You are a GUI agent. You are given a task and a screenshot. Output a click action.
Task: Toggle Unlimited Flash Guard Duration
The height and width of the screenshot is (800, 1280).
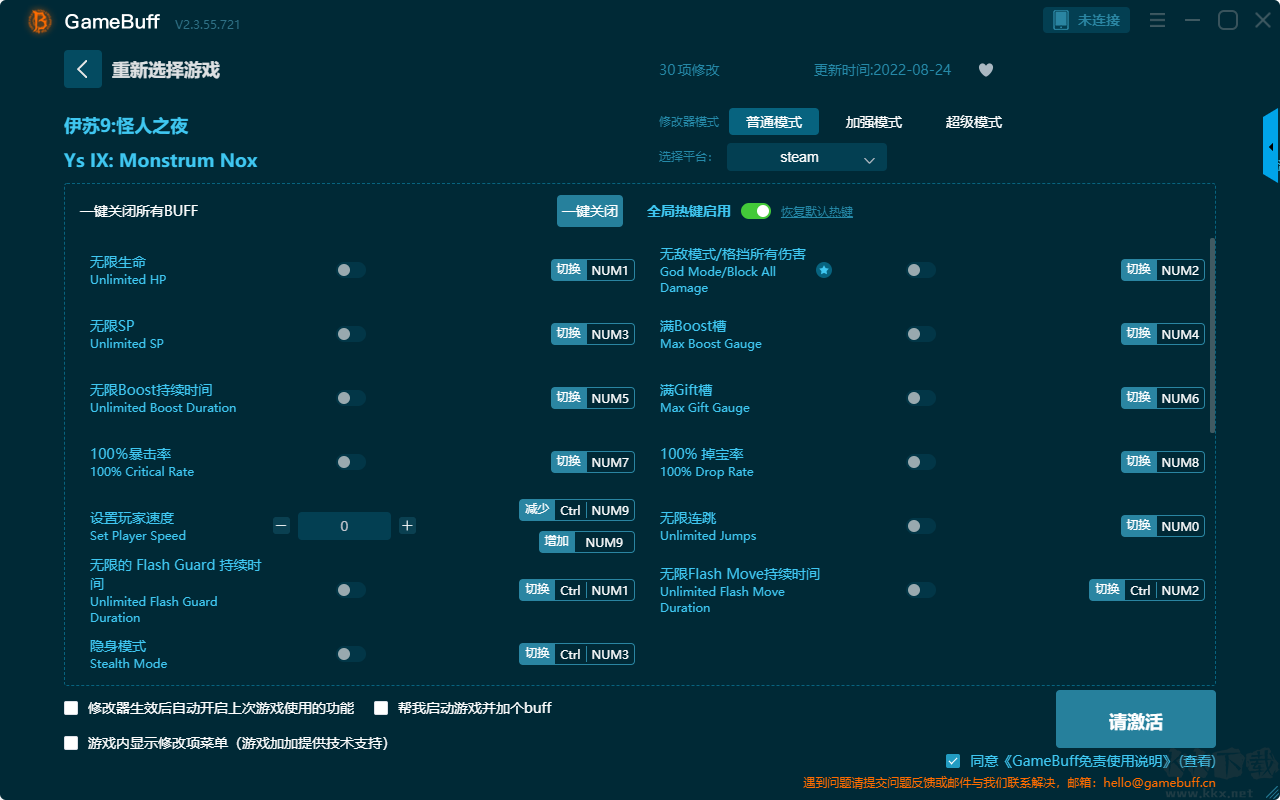tap(351, 590)
